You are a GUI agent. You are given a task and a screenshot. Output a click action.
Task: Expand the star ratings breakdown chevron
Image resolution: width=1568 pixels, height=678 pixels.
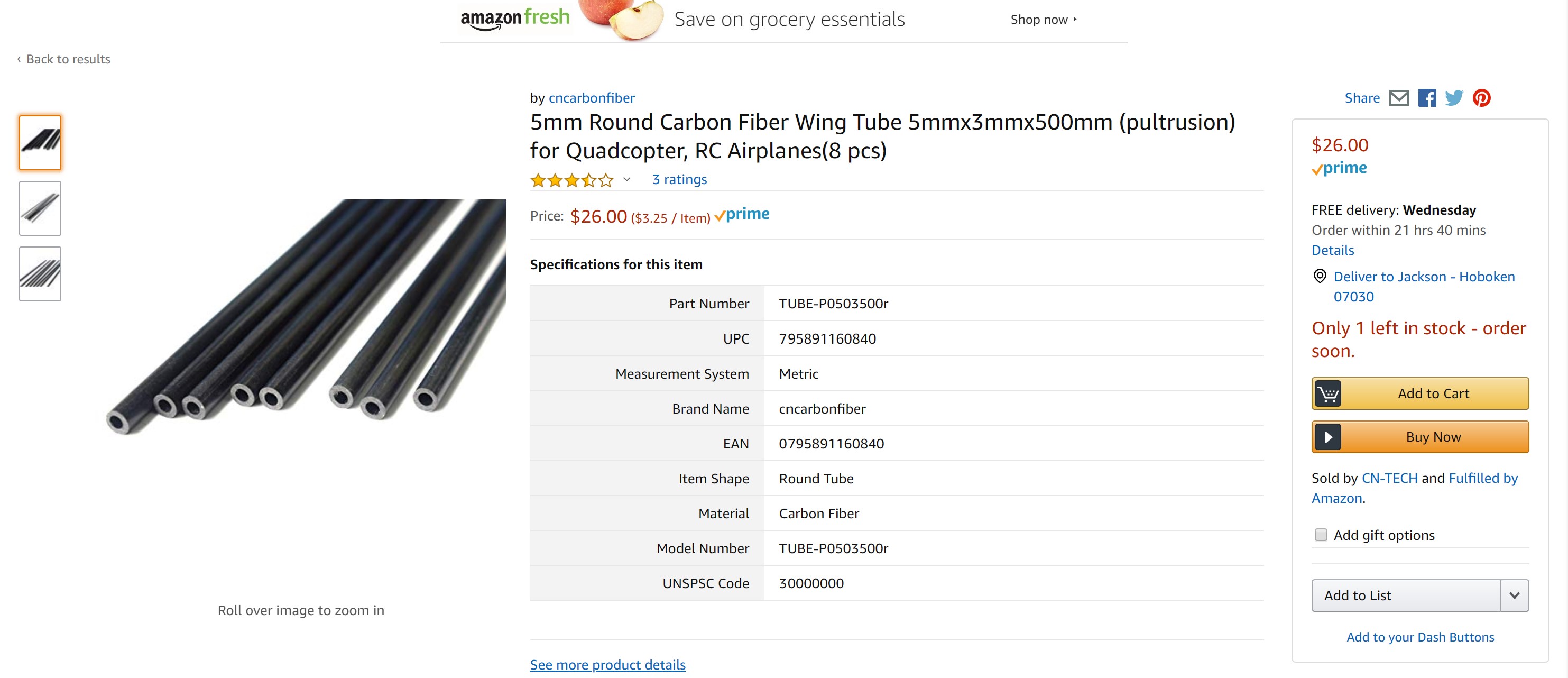[x=627, y=180]
